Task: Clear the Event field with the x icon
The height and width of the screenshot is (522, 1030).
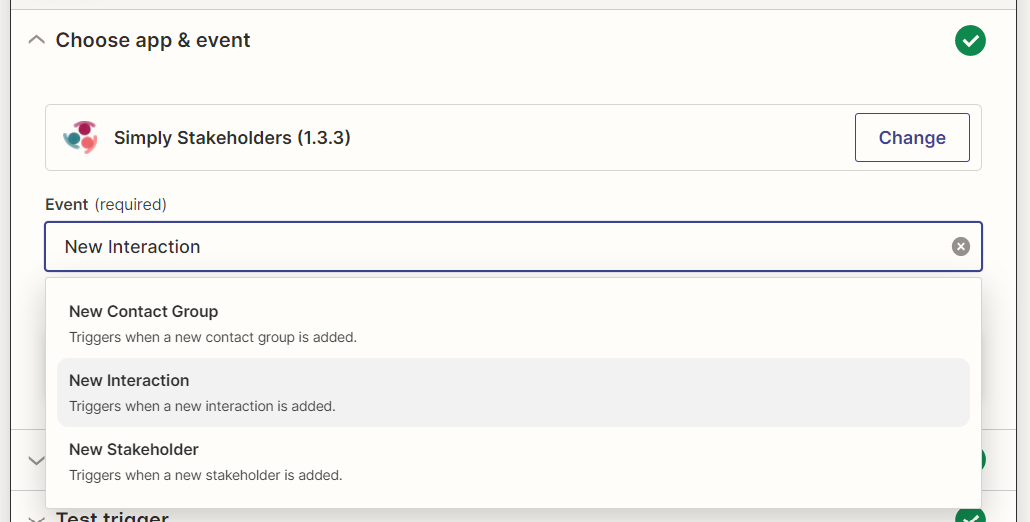Action: pos(960,246)
